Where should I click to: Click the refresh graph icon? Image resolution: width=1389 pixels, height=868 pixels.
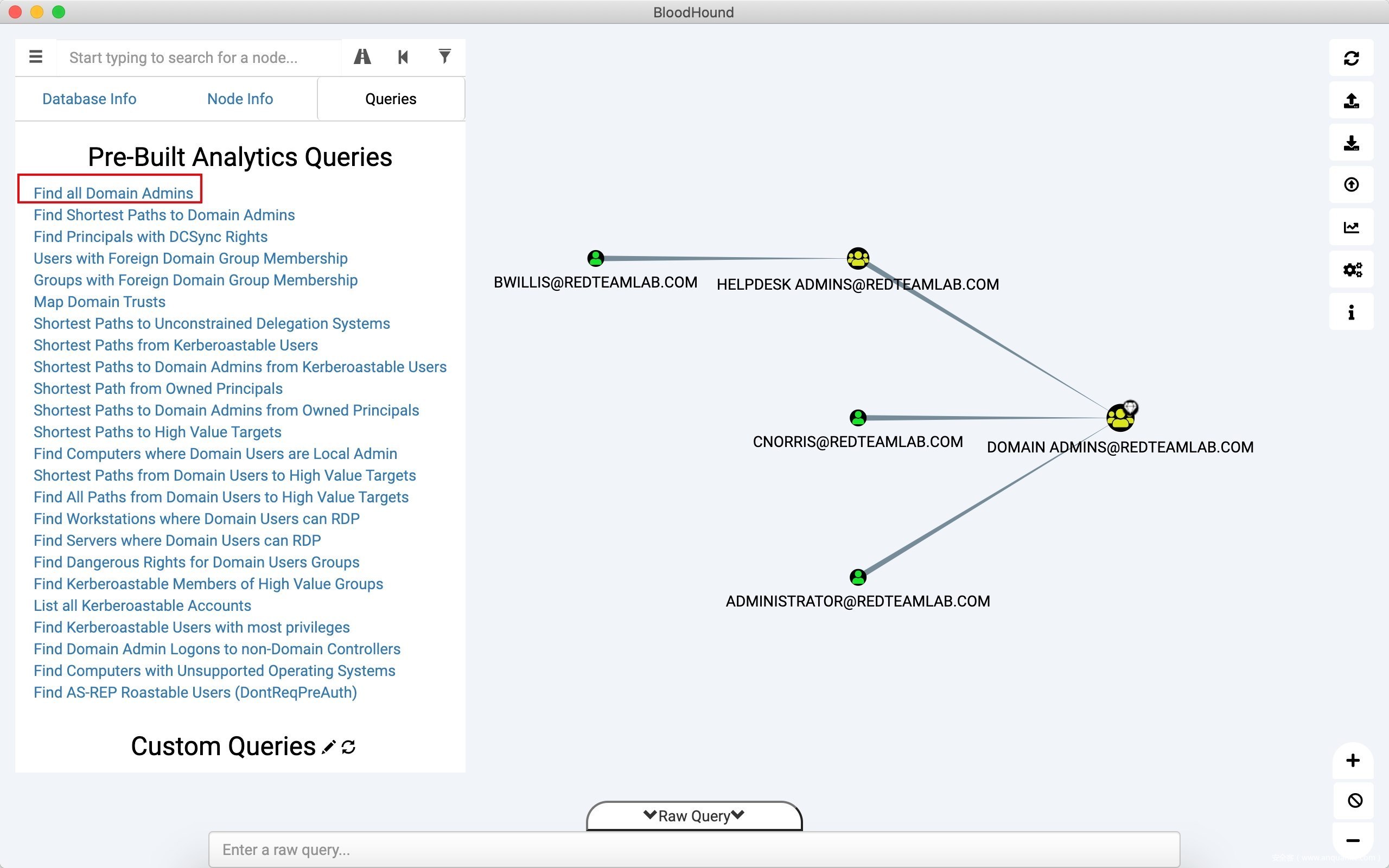click(x=1351, y=58)
